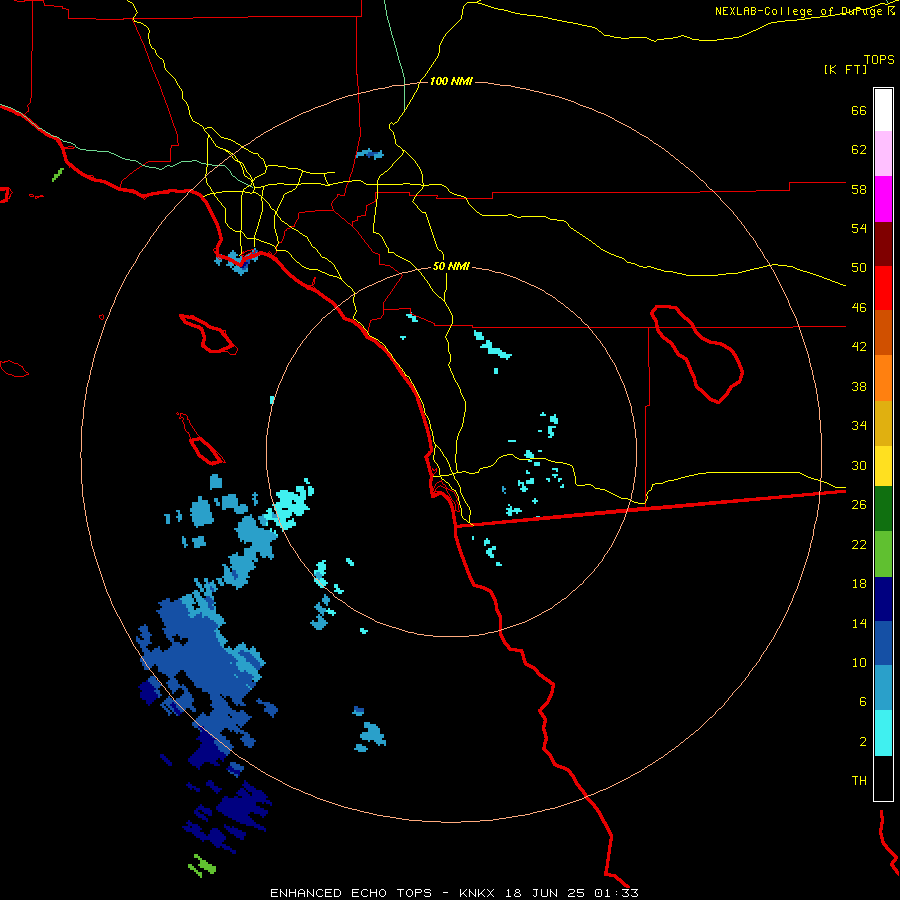Select the bright red legend swatch
900x900 pixels.
tap(883, 288)
